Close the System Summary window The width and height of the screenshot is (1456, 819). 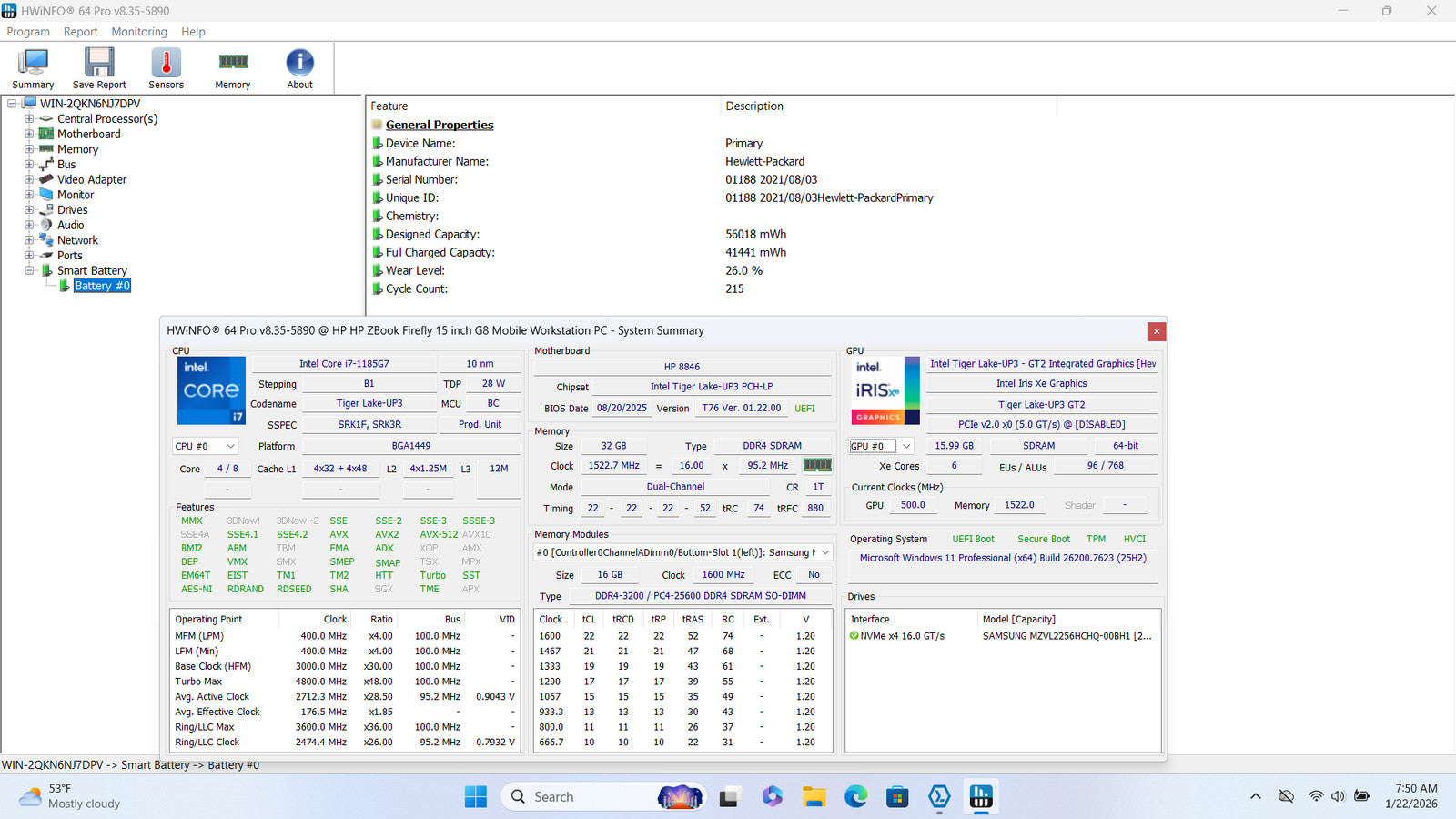pos(1156,331)
